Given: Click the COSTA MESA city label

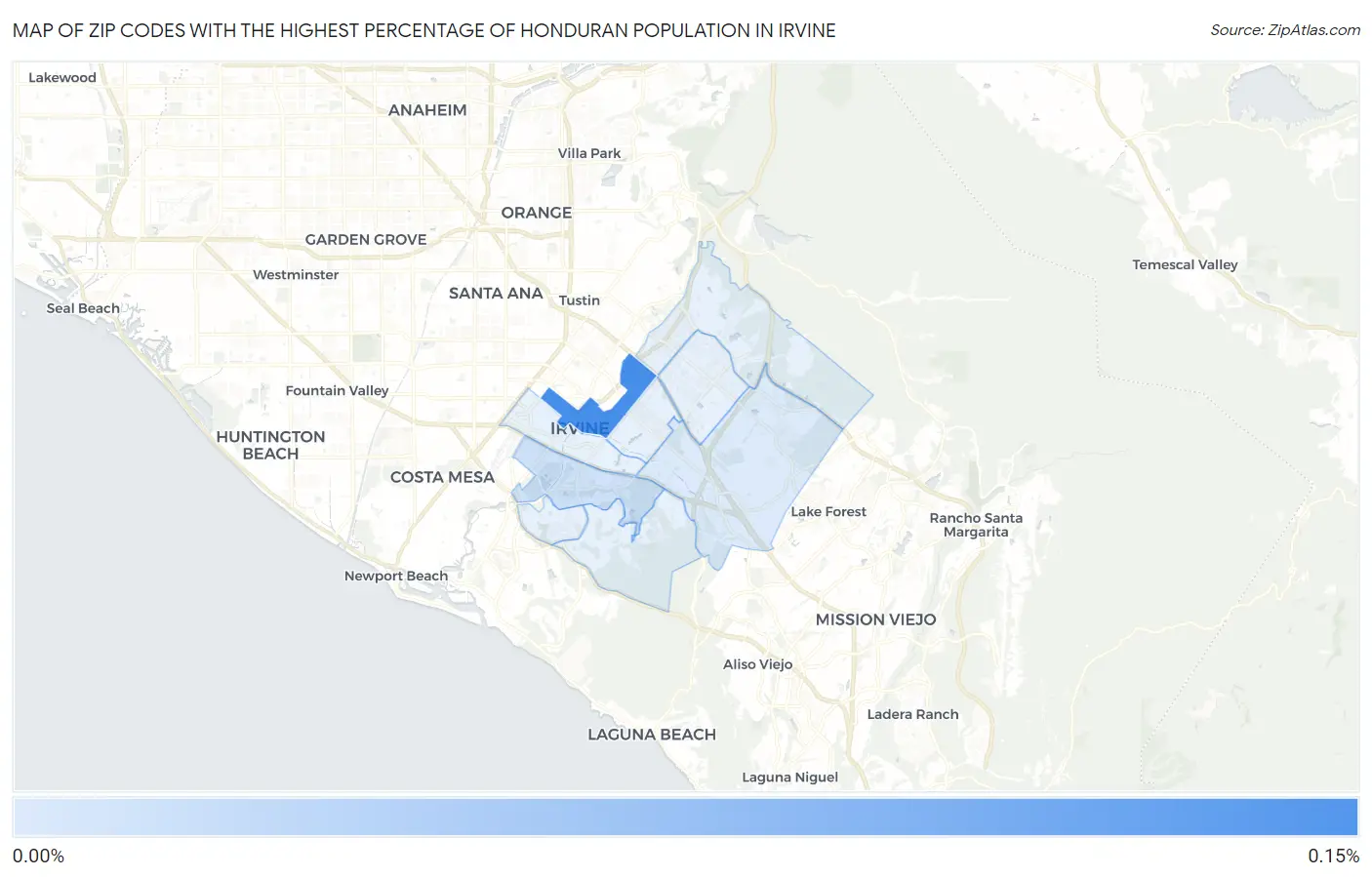Looking at the screenshot, I should click(442, 477).
